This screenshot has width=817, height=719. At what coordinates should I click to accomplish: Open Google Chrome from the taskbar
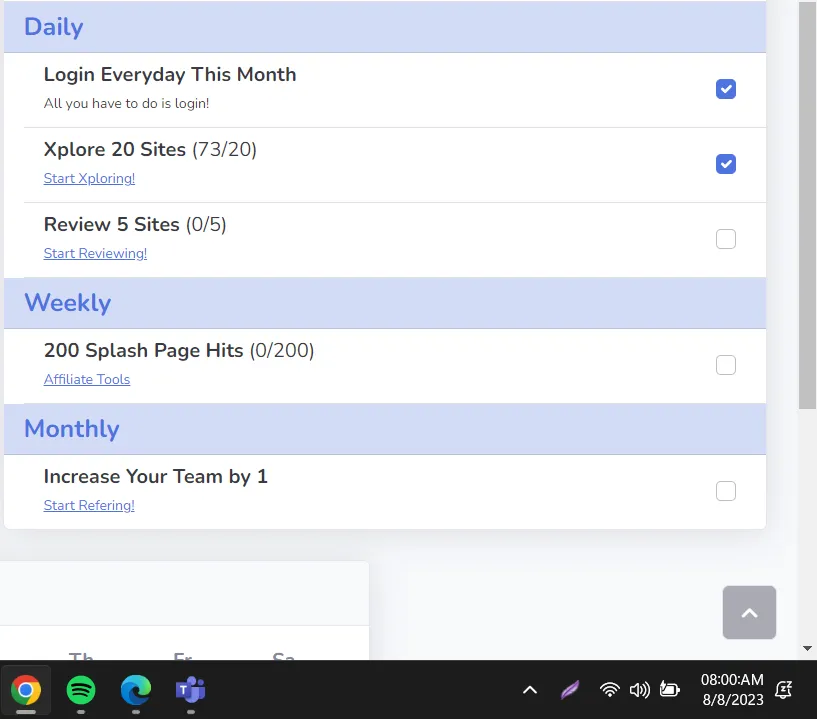[26, 690]
